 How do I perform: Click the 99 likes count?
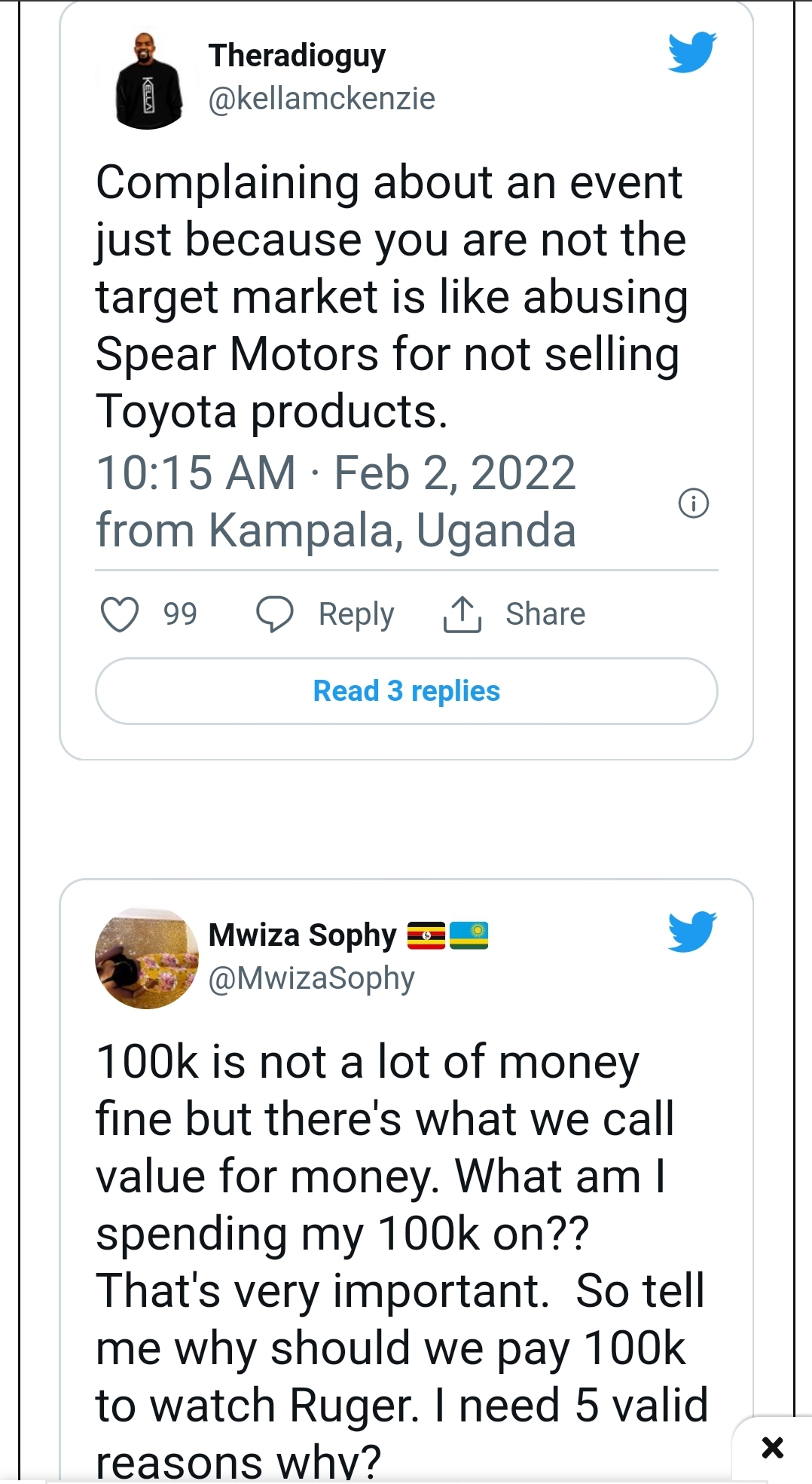tap(181, 614)
